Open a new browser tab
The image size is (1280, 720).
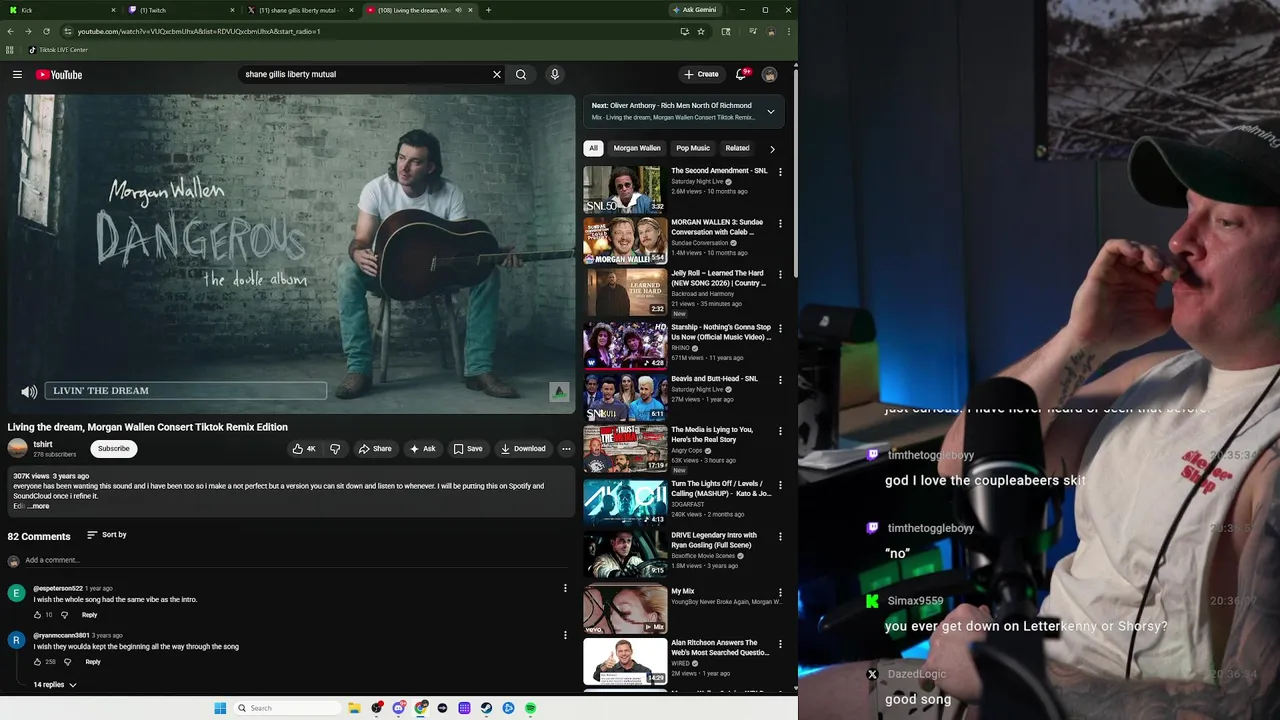488,10
